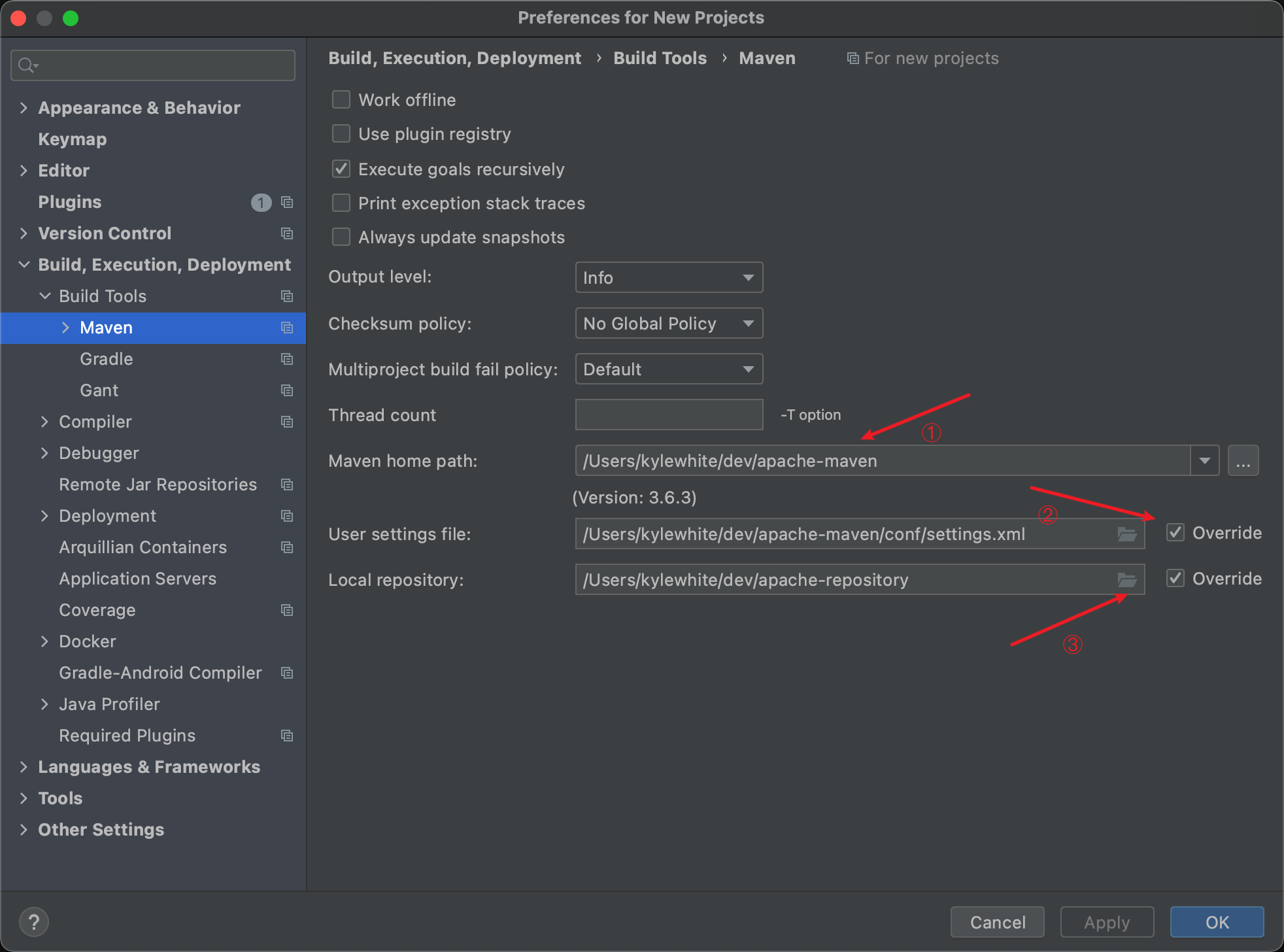Open the Output level dropdown
Screen dimensions: 1284x952
pos(669,277)
